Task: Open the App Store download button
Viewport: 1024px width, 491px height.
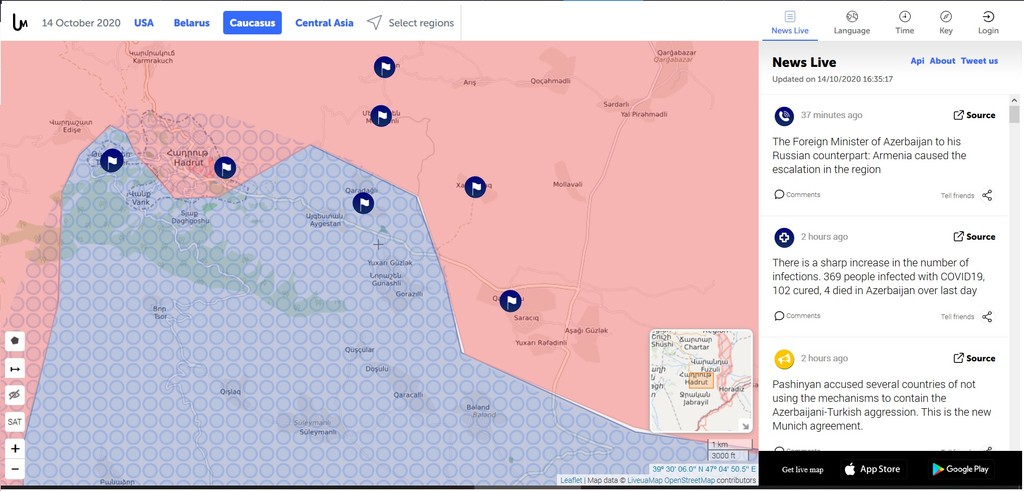Action: pyautogui.click(x=873, y=469)
